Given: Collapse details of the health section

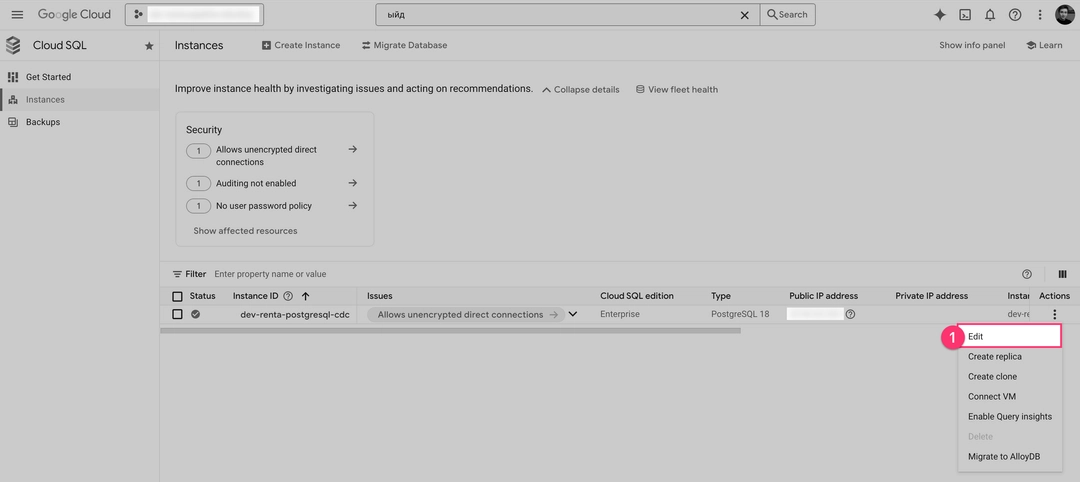Looking at the screenshot, I should 581,90.
